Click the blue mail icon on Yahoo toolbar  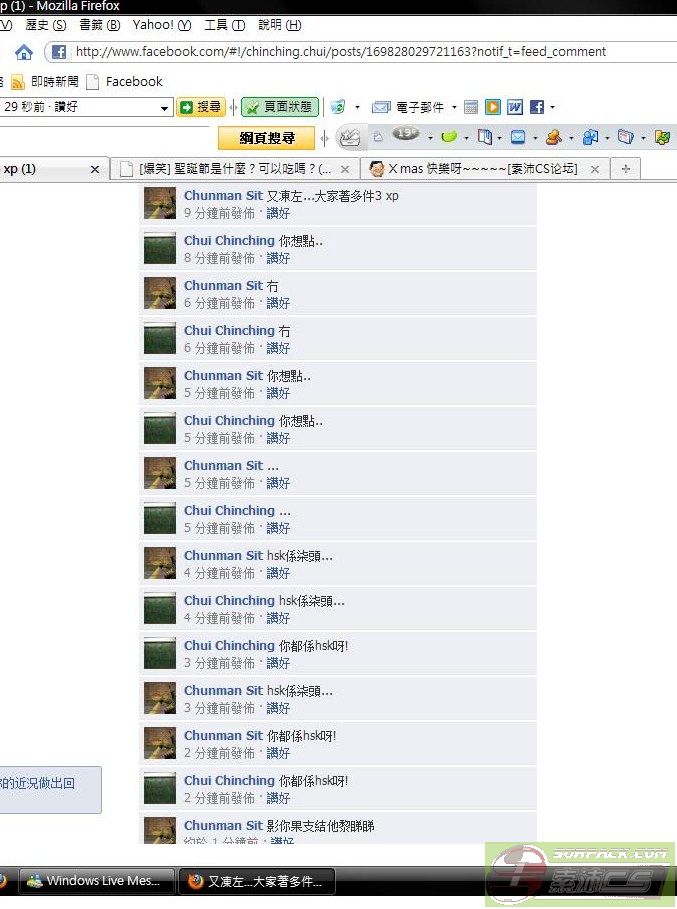coord(518,137)
